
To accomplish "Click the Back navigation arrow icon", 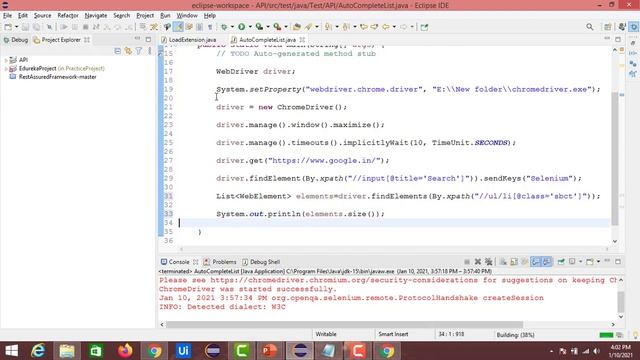I will (386, 27).
